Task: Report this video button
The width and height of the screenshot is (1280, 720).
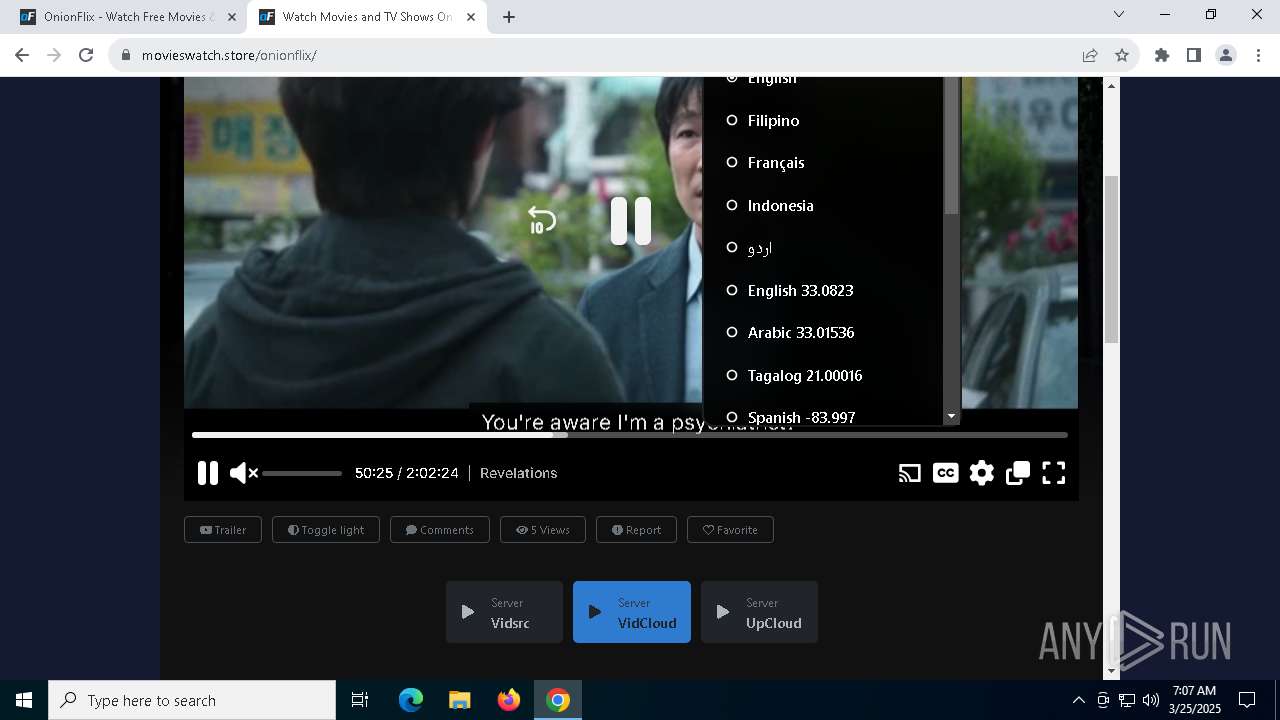Action: (636, 530)
